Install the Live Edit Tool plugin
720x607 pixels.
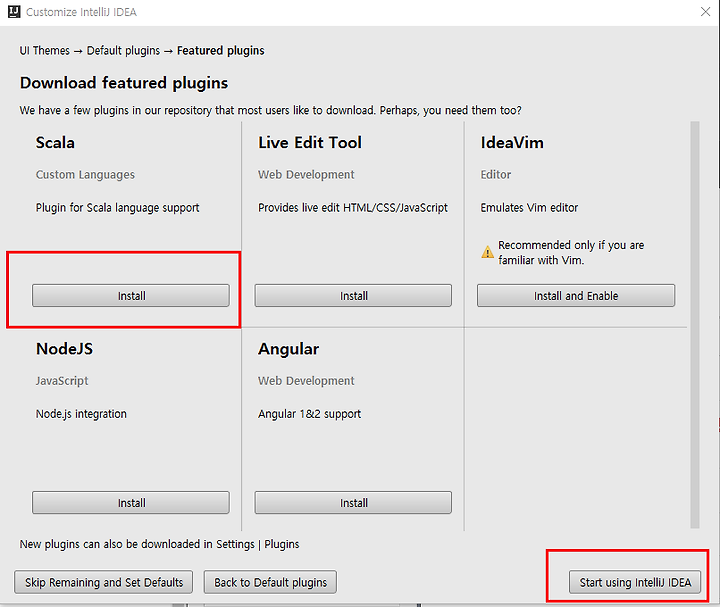click(x=353, y=296)
